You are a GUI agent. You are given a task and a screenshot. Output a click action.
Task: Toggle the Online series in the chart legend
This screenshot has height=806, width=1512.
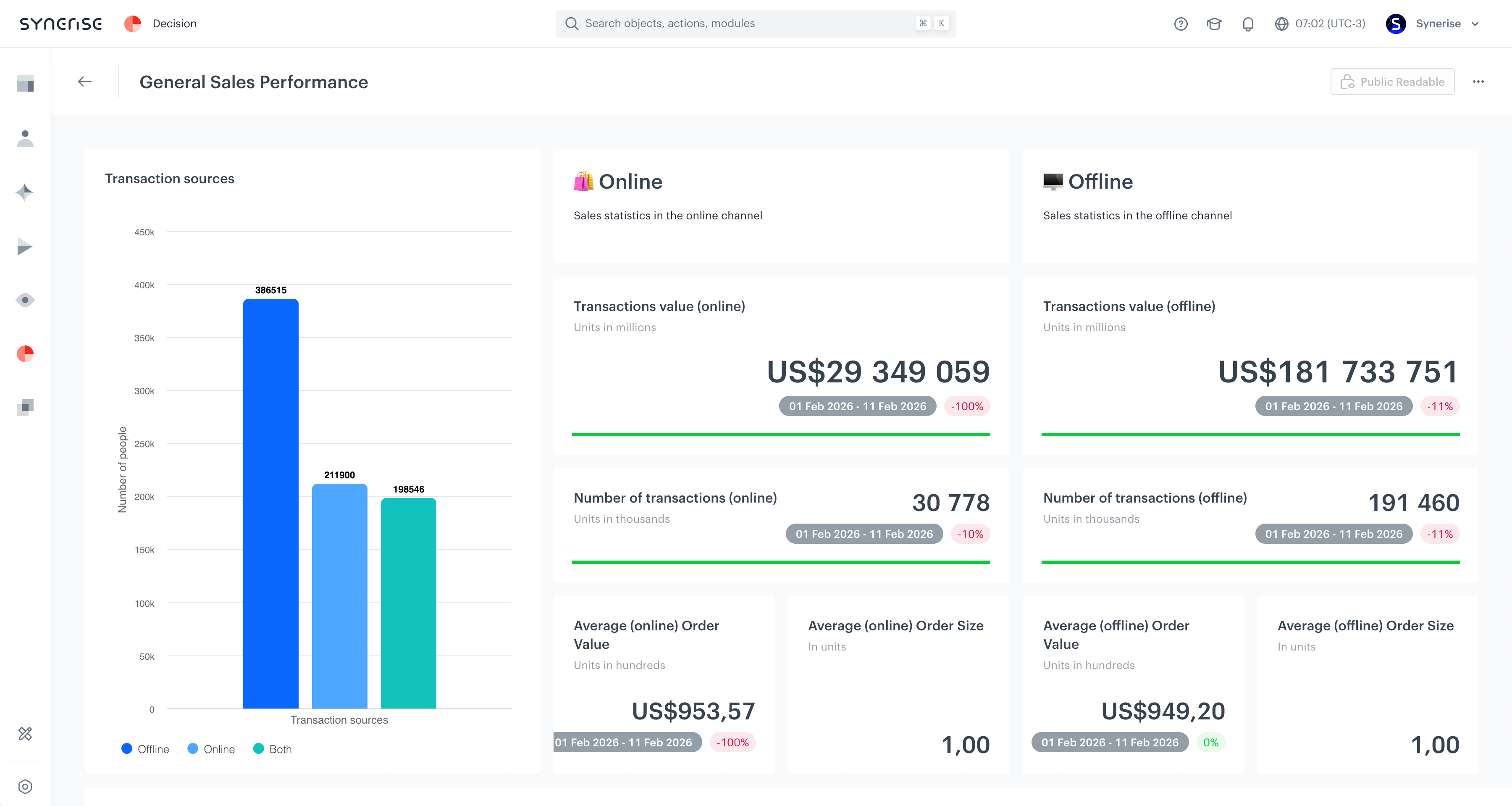[211, 748]
